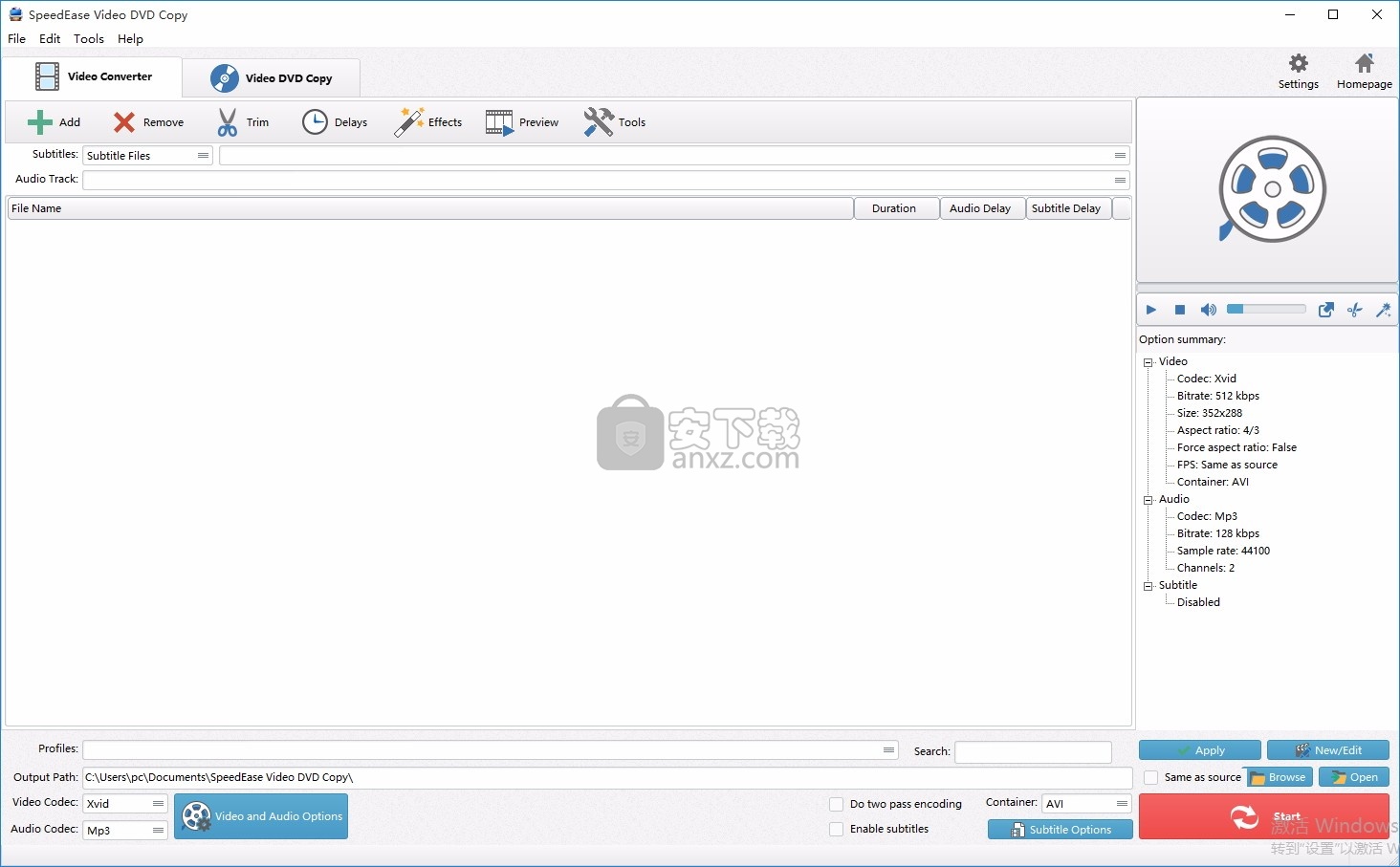Go to Homepage house icon

pyautogui.click(x=1365, y=64)
